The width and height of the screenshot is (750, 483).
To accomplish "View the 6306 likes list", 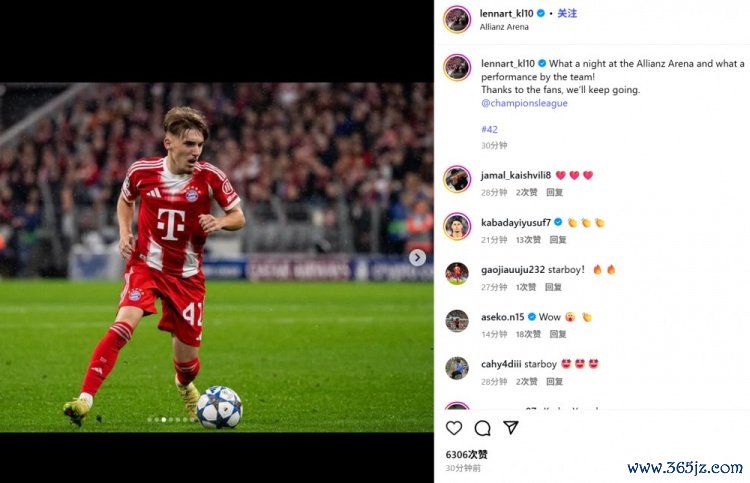I will click(x=466, y=454).
